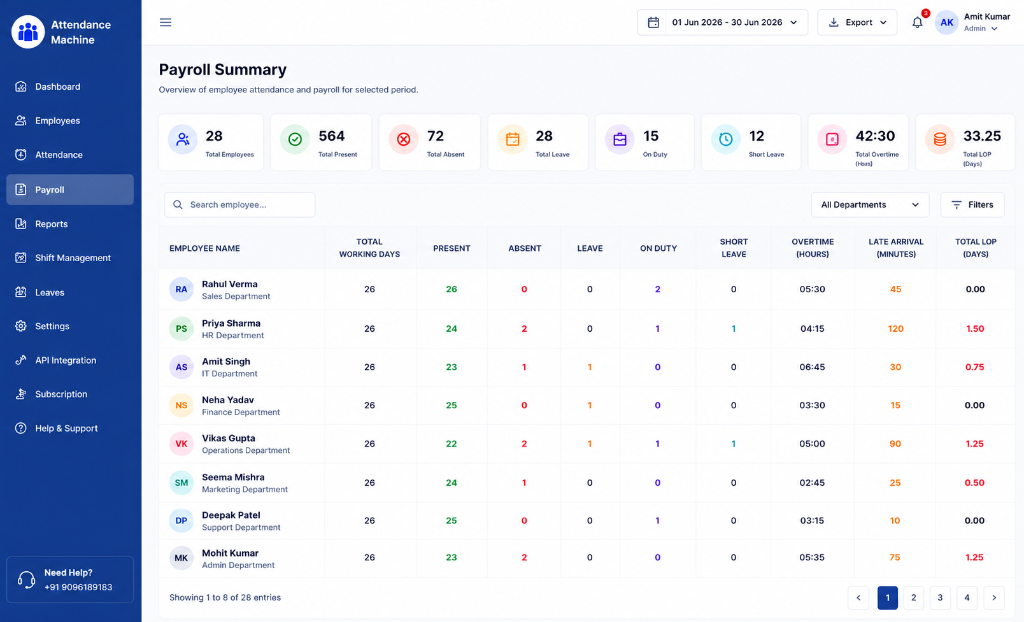Screen dimensions: 1024x622
Task: Go to Employees in the sidebar
Action: (x=70, y=120)
